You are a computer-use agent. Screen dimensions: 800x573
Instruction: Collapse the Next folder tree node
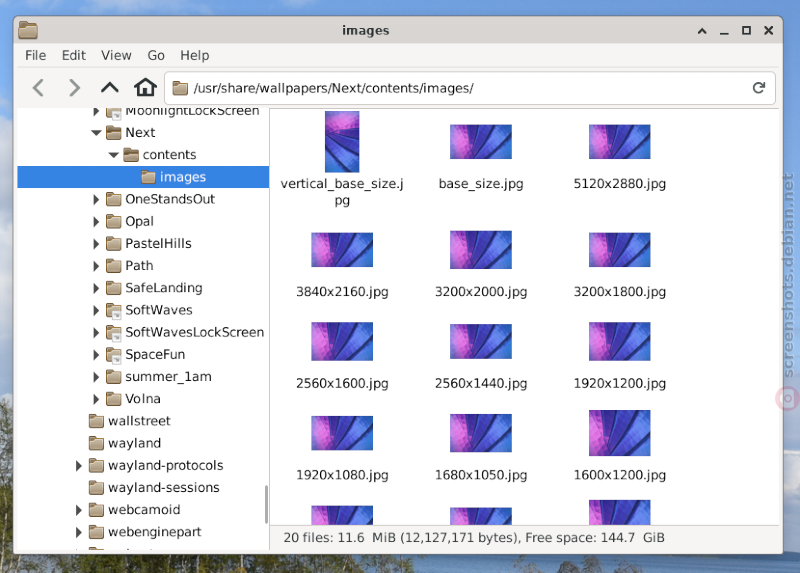click(96, 133)
